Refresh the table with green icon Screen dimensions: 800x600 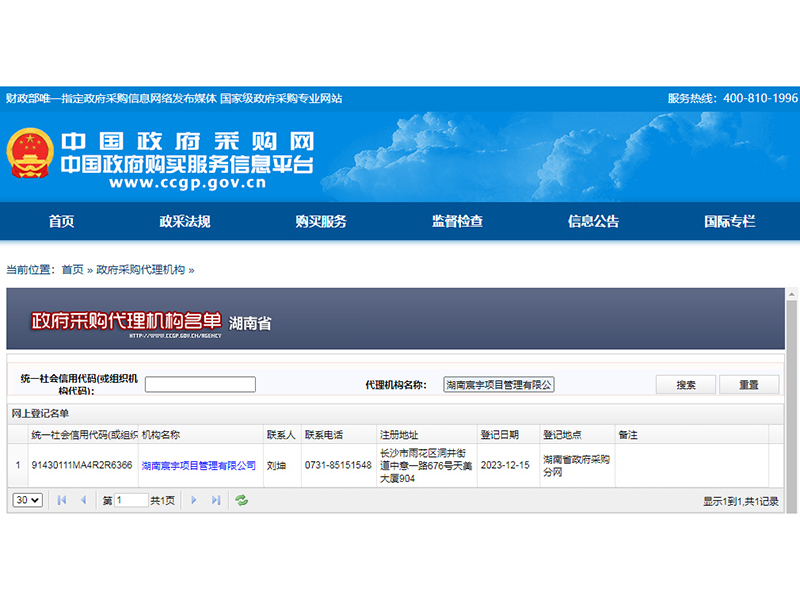(241, 501)
